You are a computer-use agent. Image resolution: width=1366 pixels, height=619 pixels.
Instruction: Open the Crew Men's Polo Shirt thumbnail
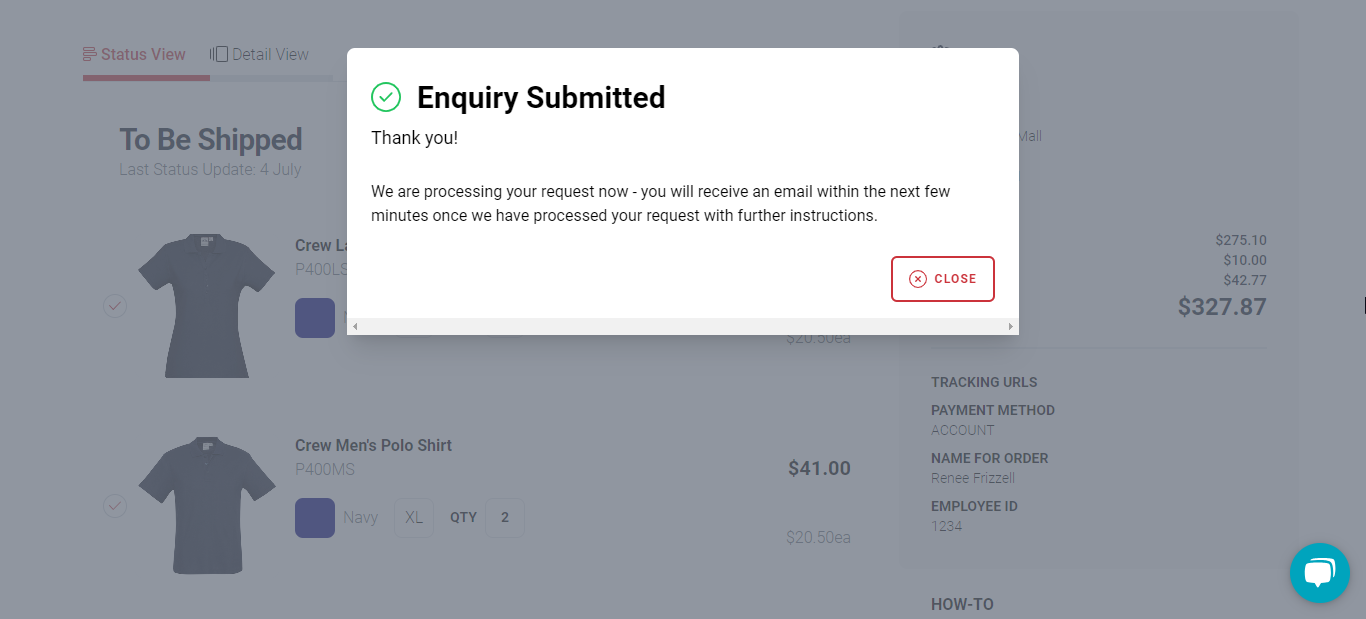click(206, 505)
